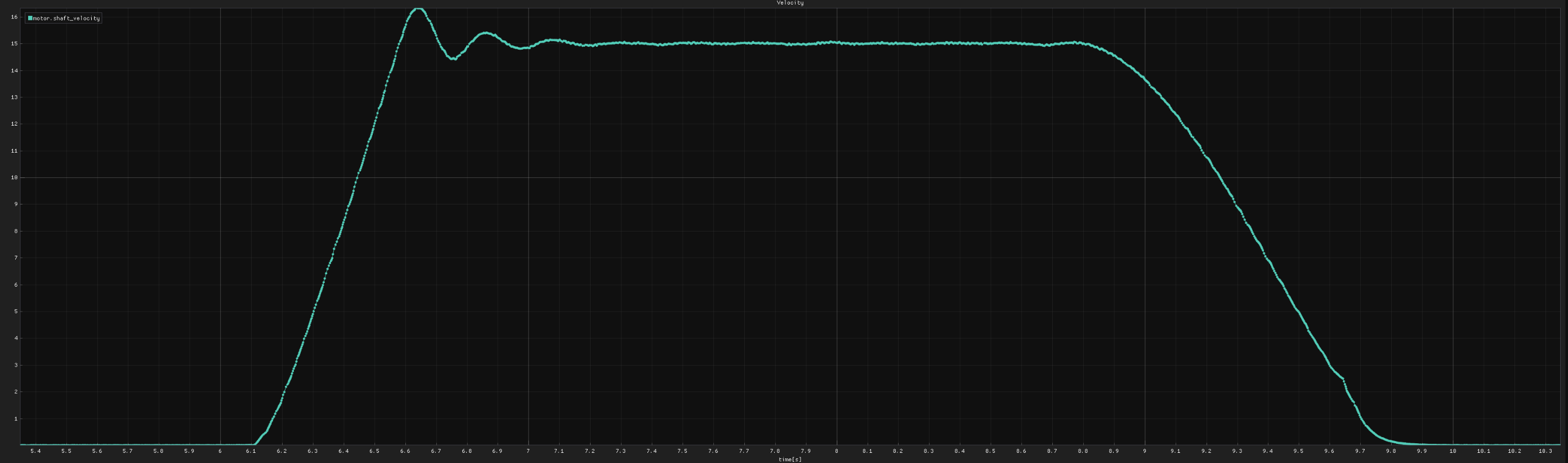Screen dimensions: 1568x463
Task: Click the 9 tick on the time axis
Action: (x=1145, y=451)
